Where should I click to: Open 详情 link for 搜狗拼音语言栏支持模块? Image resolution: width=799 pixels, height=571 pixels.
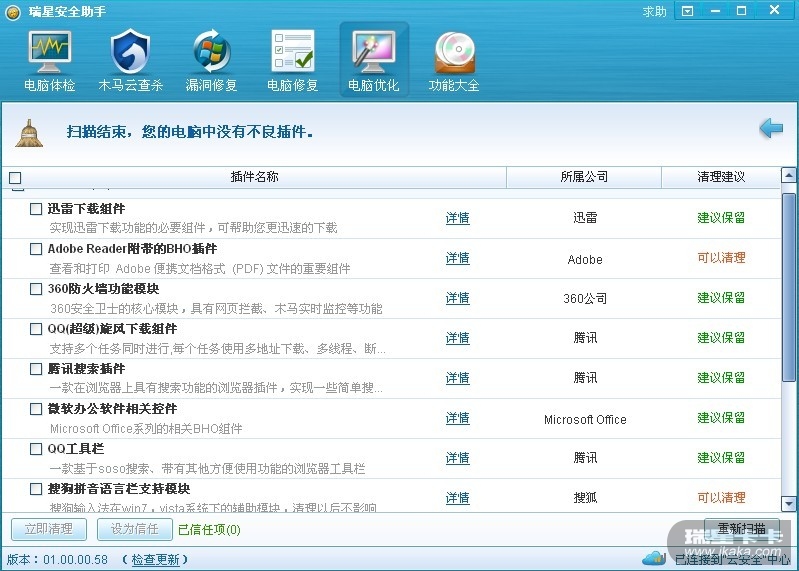point(458,498)
